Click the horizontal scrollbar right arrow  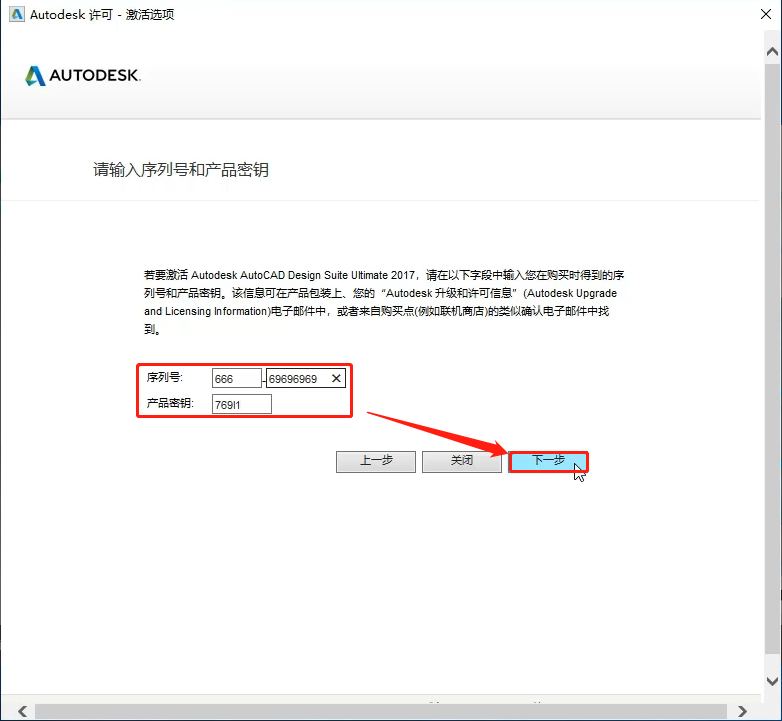[x=743, y=711]
